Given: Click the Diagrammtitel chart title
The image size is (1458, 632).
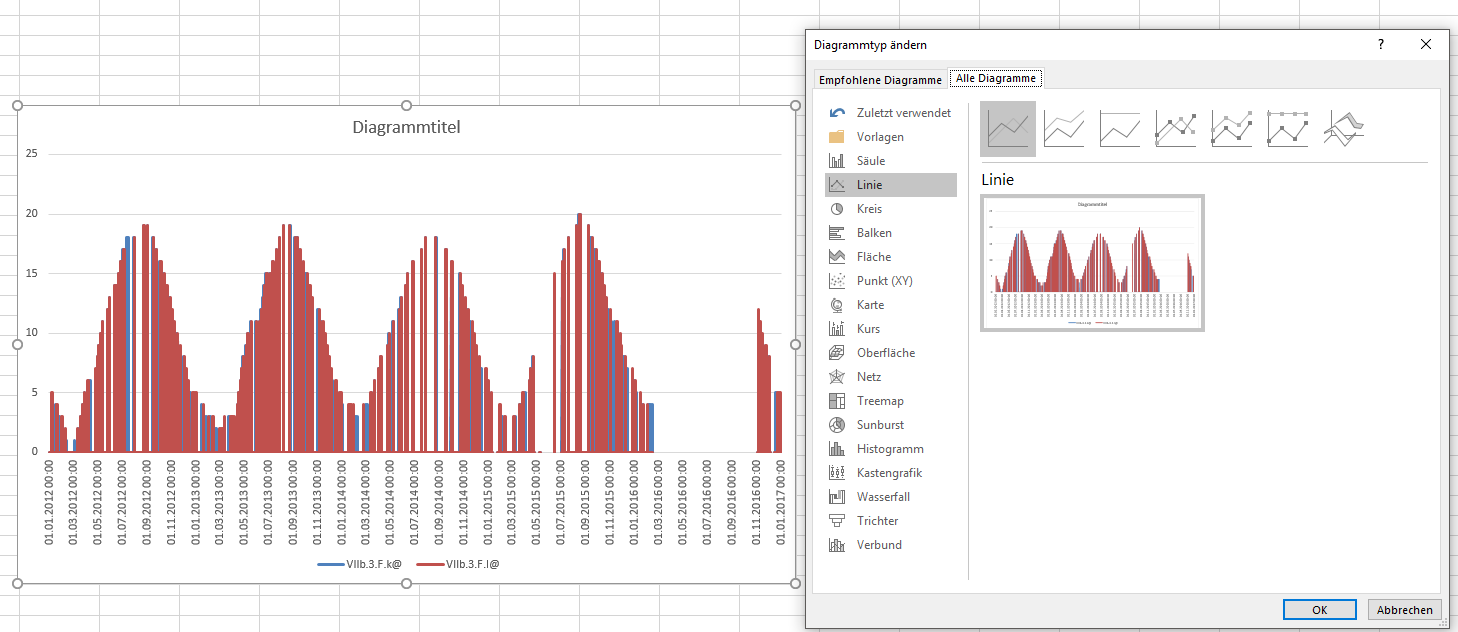Looking at the screenshot, I should pyautogui.click(x=406, y=127).
